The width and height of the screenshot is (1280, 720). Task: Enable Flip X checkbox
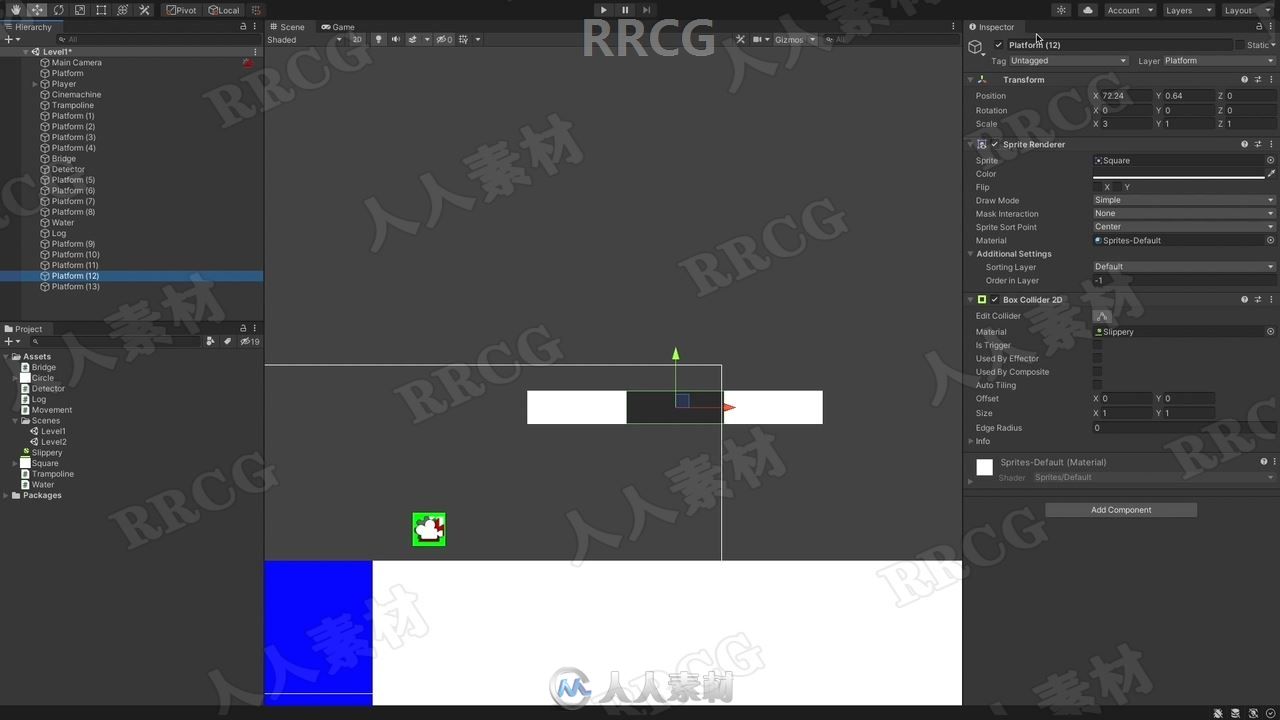click(1097, 187)
